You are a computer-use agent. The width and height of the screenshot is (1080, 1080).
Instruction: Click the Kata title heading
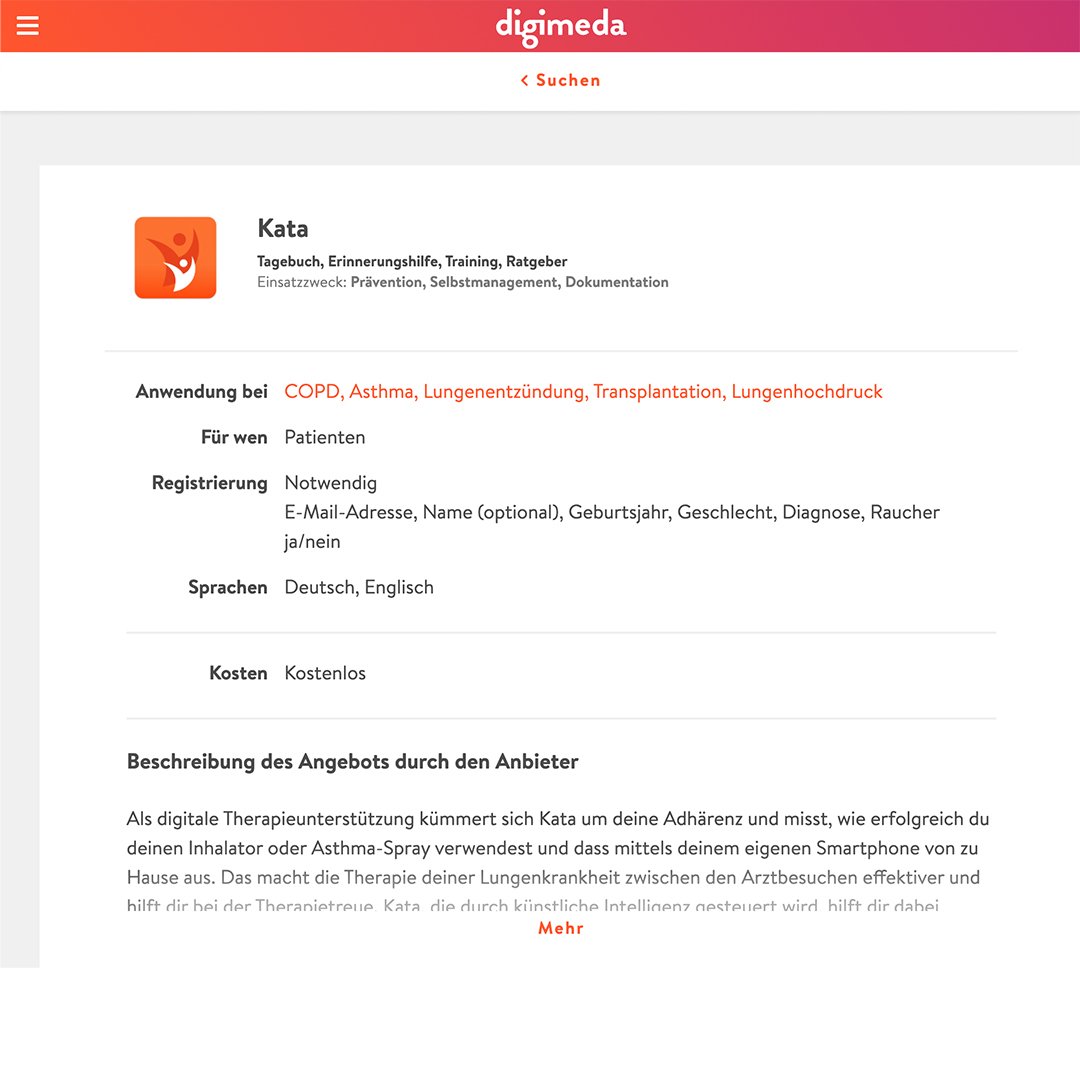[x=282, y=228]
